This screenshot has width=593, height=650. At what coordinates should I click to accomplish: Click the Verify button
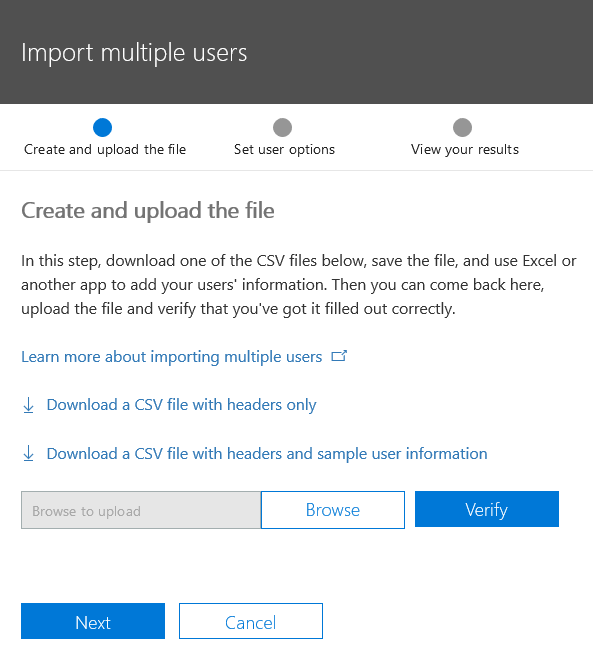487,509
